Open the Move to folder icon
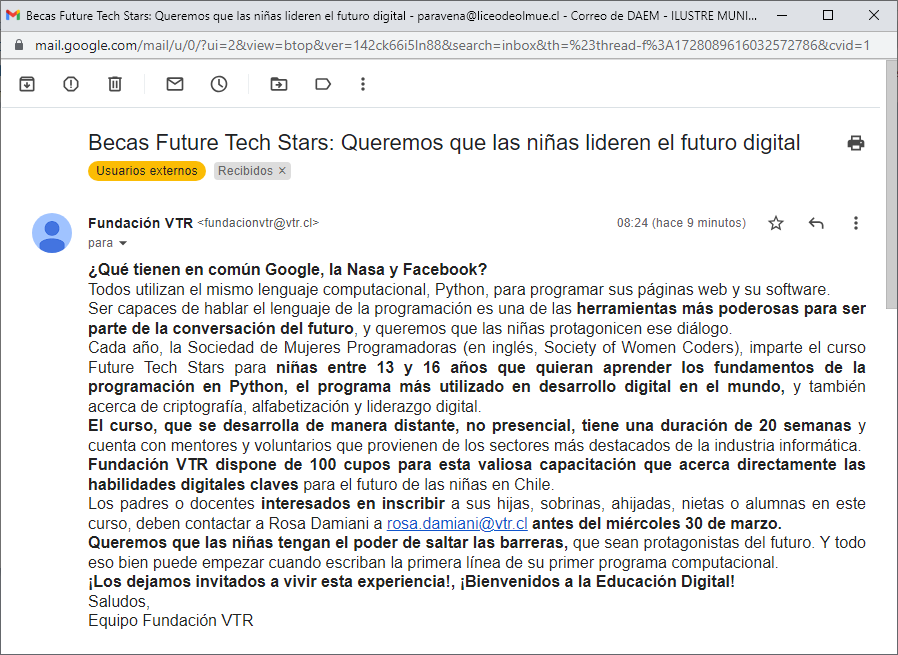Screen dimensions: 898x655 [279, 84]
